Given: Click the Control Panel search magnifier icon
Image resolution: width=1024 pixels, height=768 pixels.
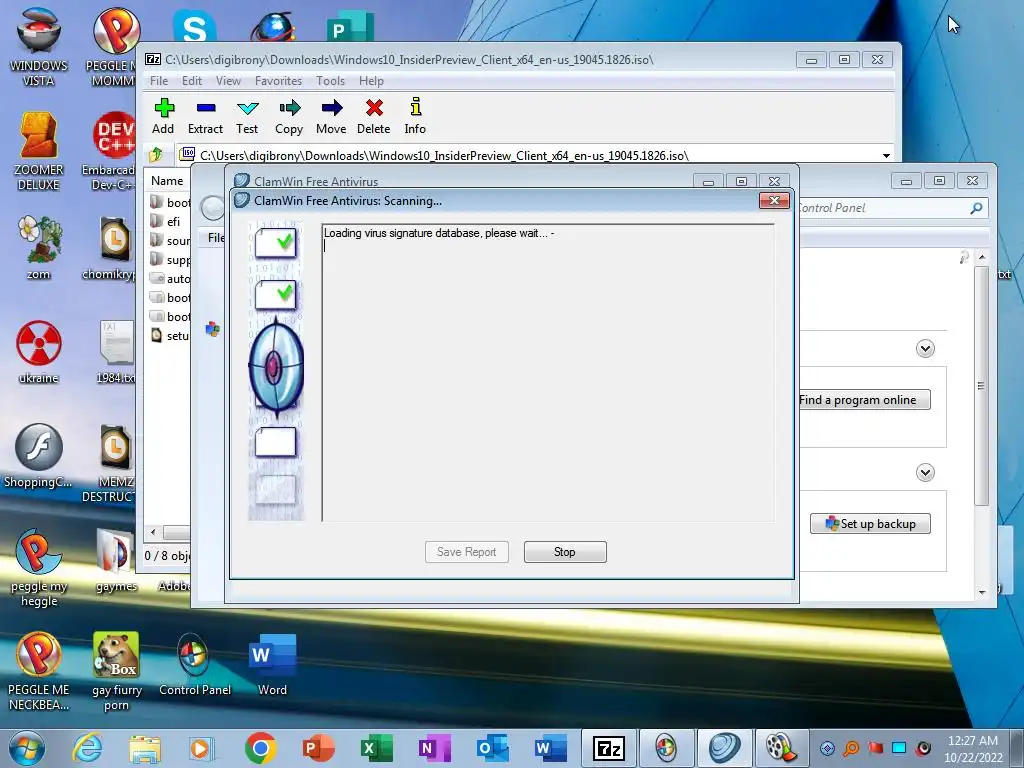Looking at the screenshot, I should pyautogui.click(x=976, y=208).
